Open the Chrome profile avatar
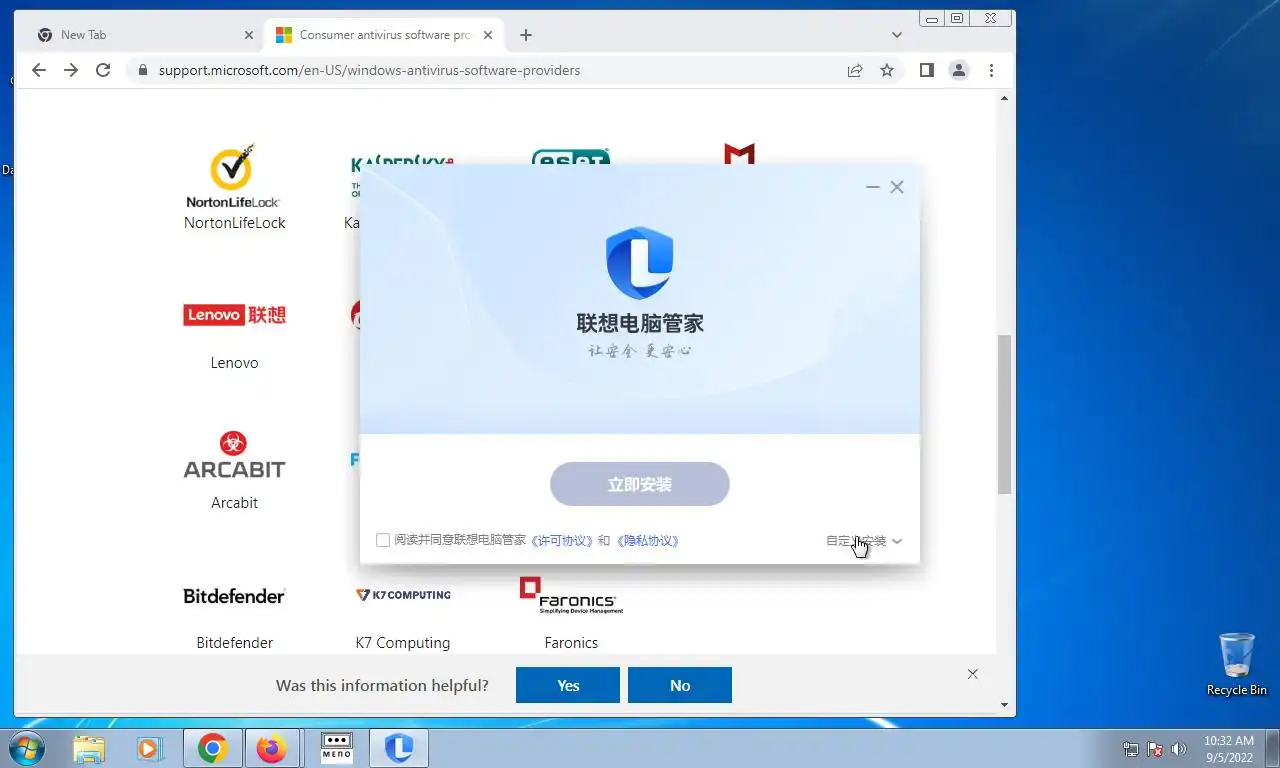 pos(959,70)
